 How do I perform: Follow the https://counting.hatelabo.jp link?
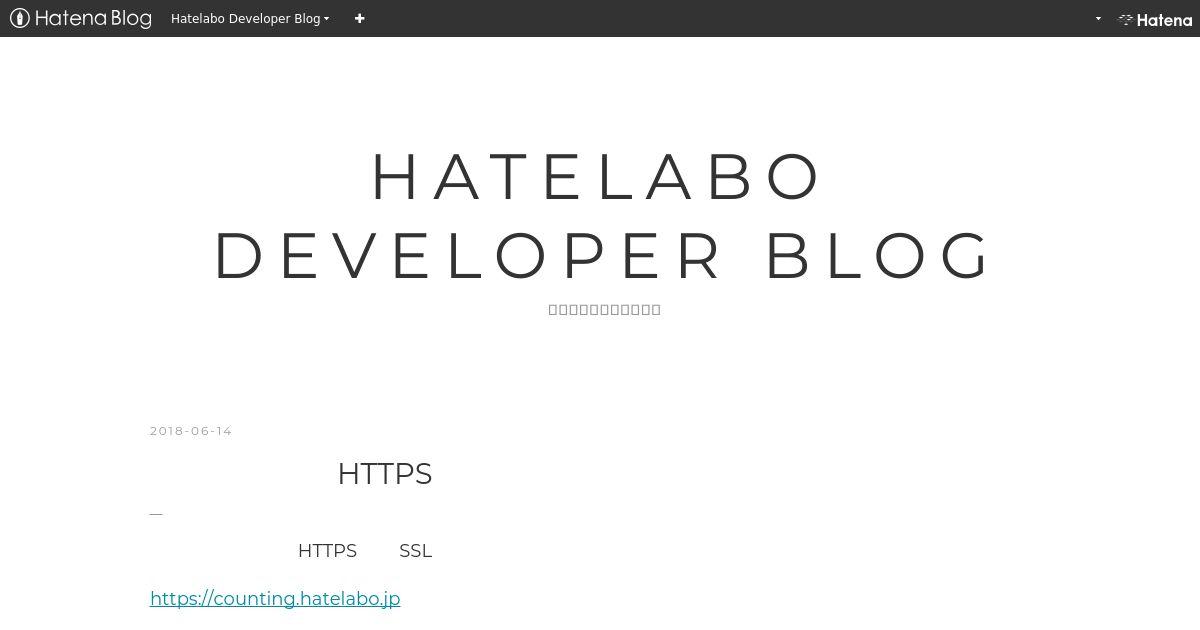click(x=275, y=598)
